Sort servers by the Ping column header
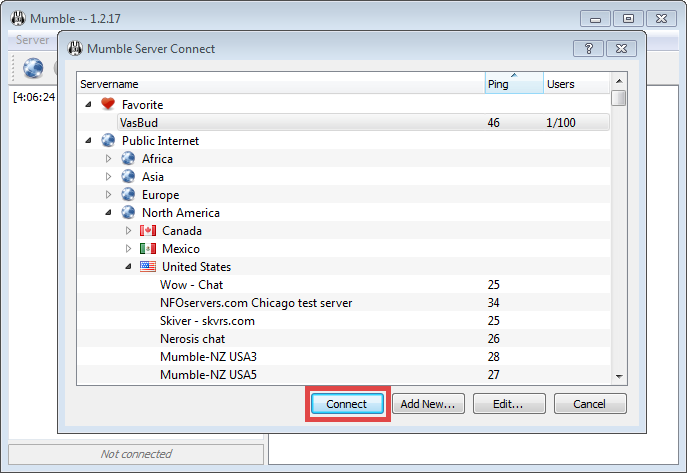 [513, 84]
